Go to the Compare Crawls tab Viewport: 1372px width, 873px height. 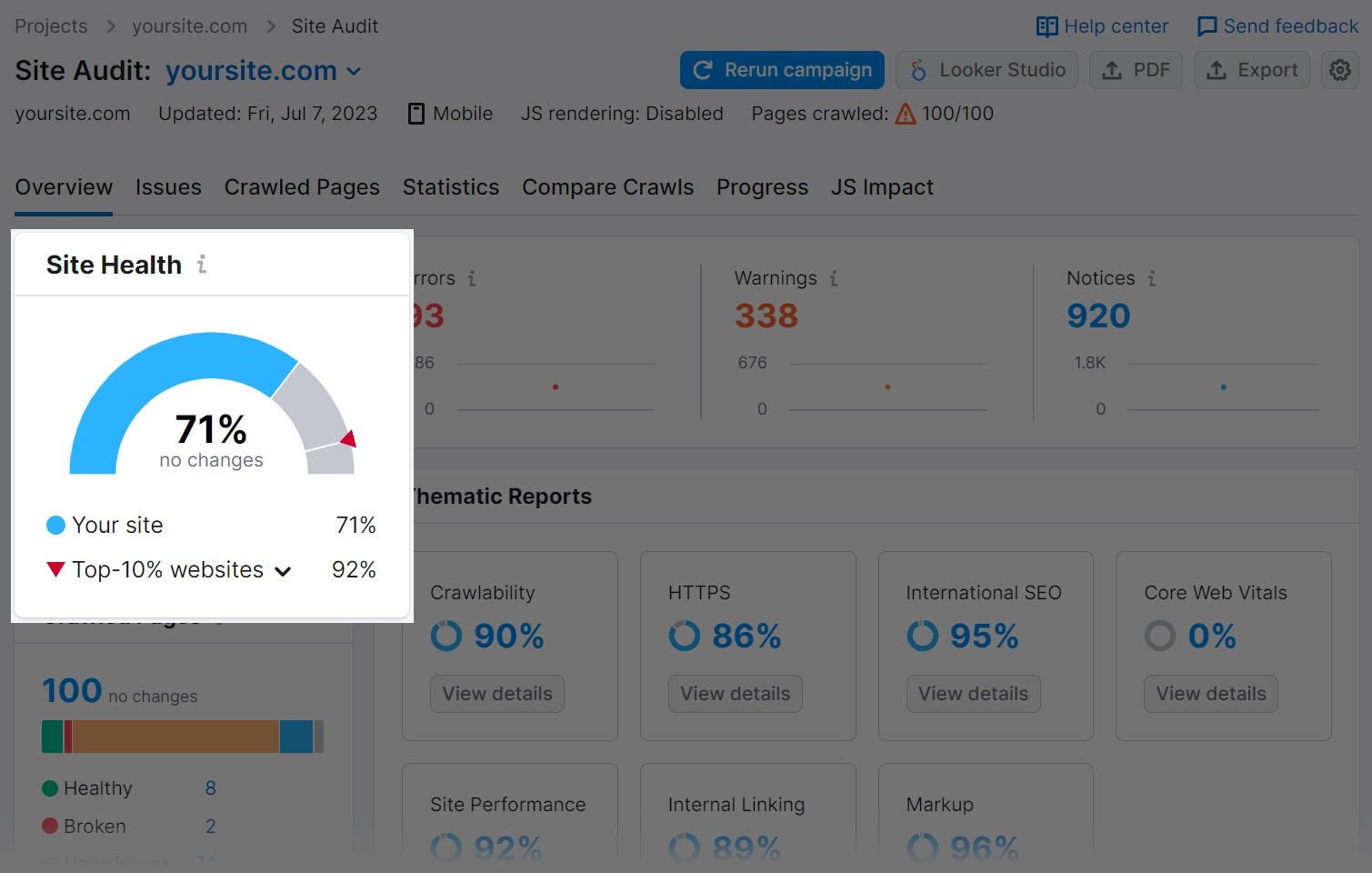click(607, 187)
